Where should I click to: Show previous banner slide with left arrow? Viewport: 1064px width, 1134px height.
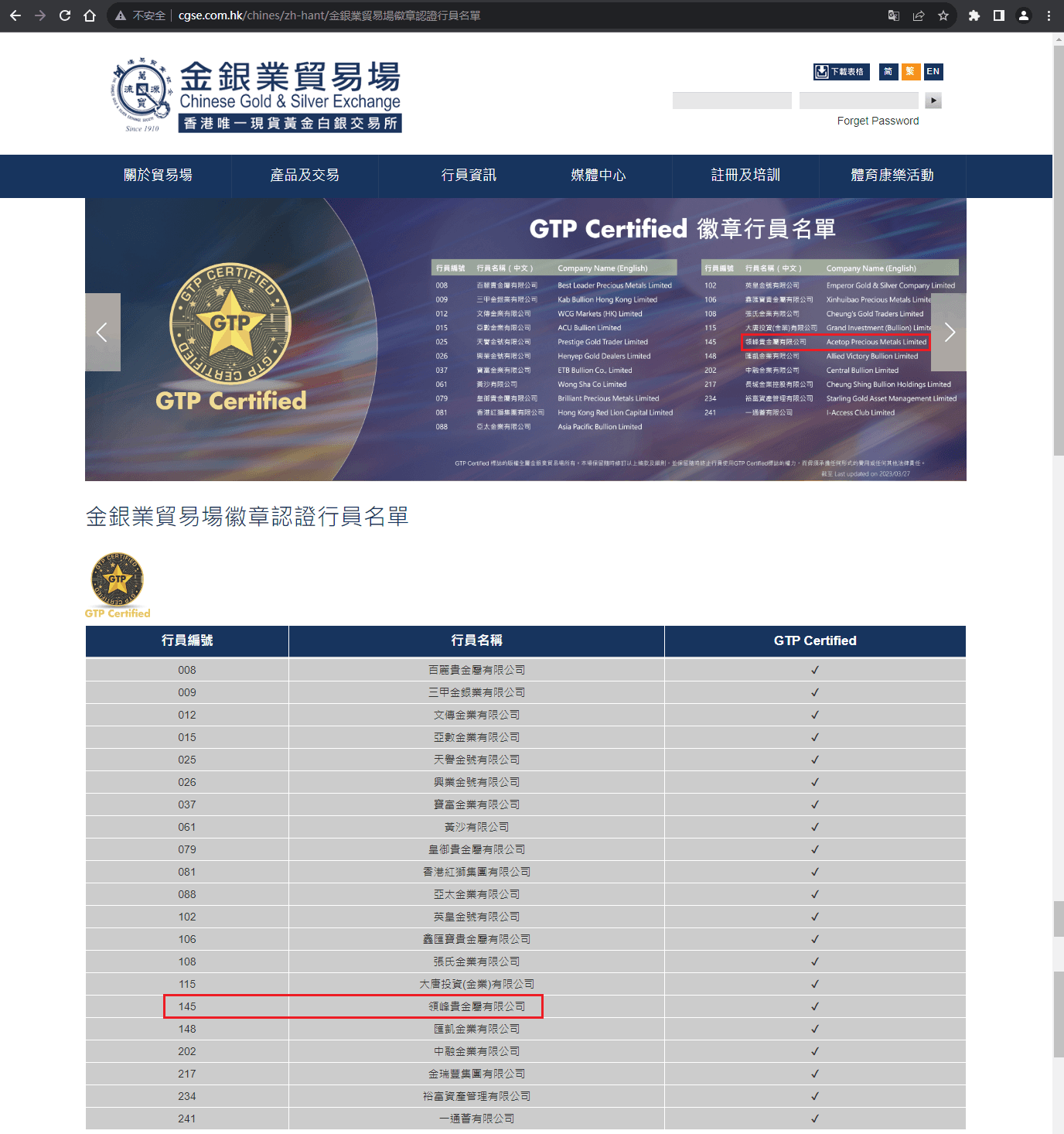(x=103, y=333)
